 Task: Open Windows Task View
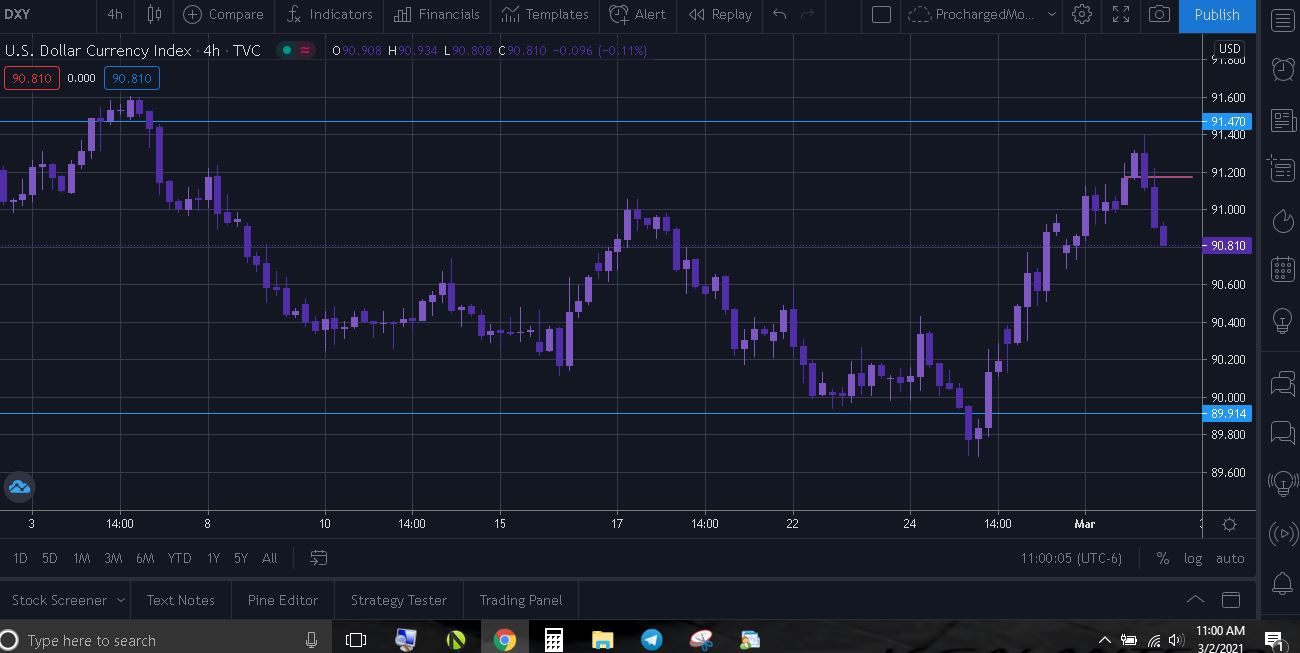point(356,640)
